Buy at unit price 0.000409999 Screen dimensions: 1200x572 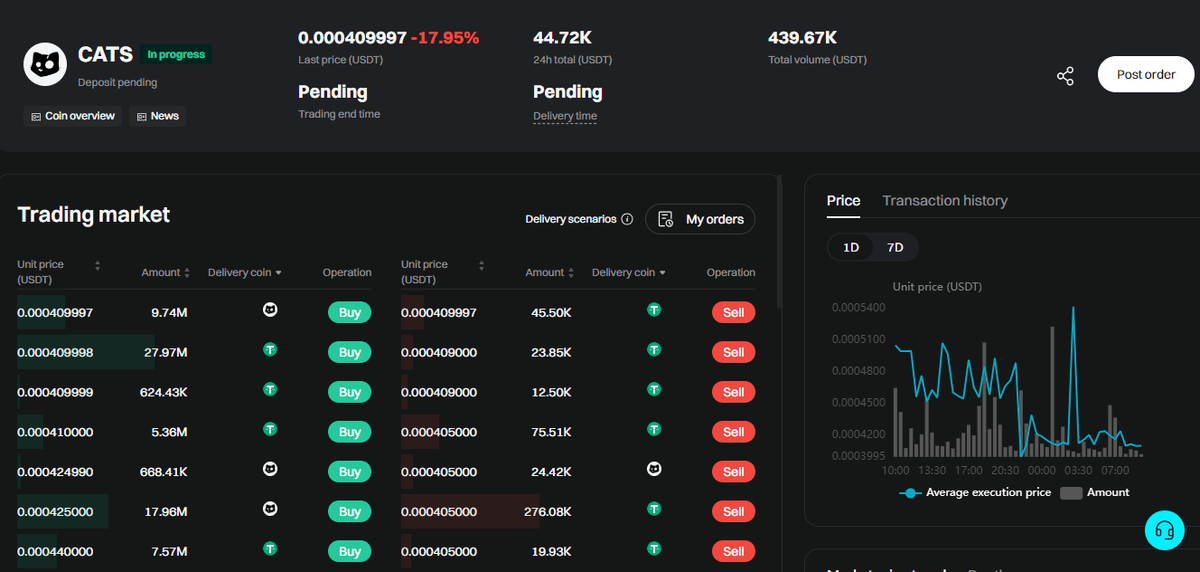[349, 392]
